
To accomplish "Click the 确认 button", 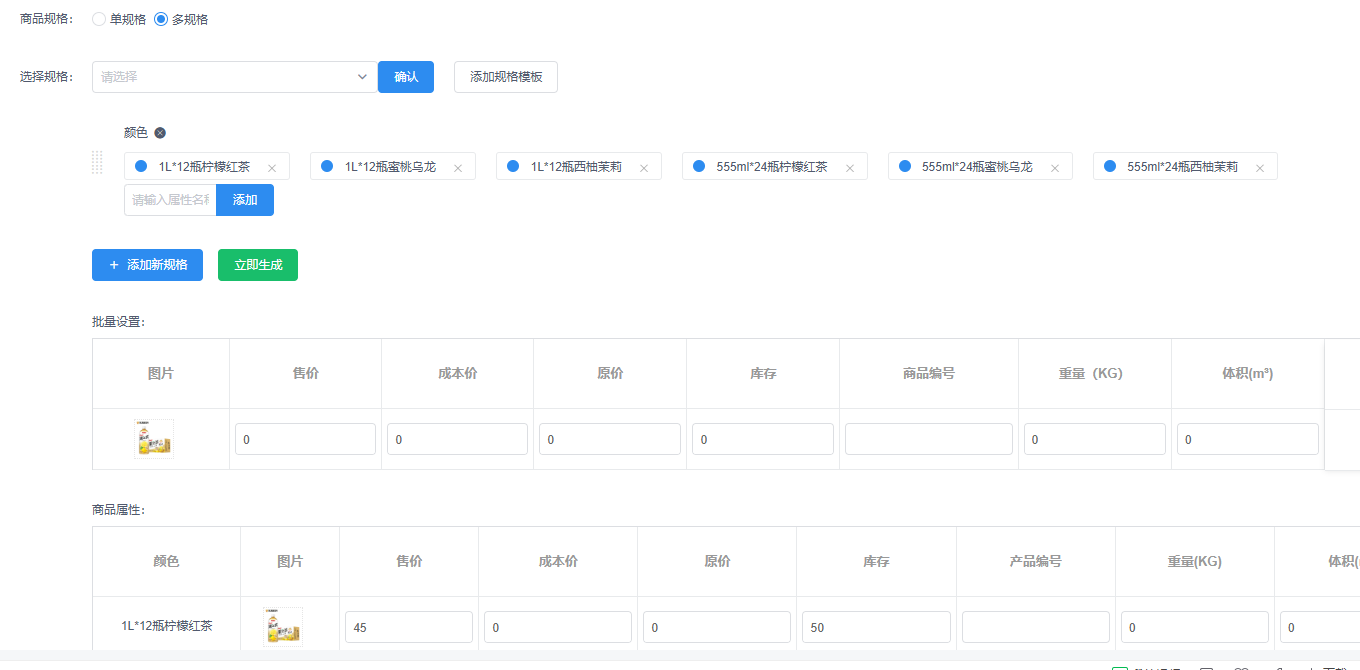I will (406, 77).
